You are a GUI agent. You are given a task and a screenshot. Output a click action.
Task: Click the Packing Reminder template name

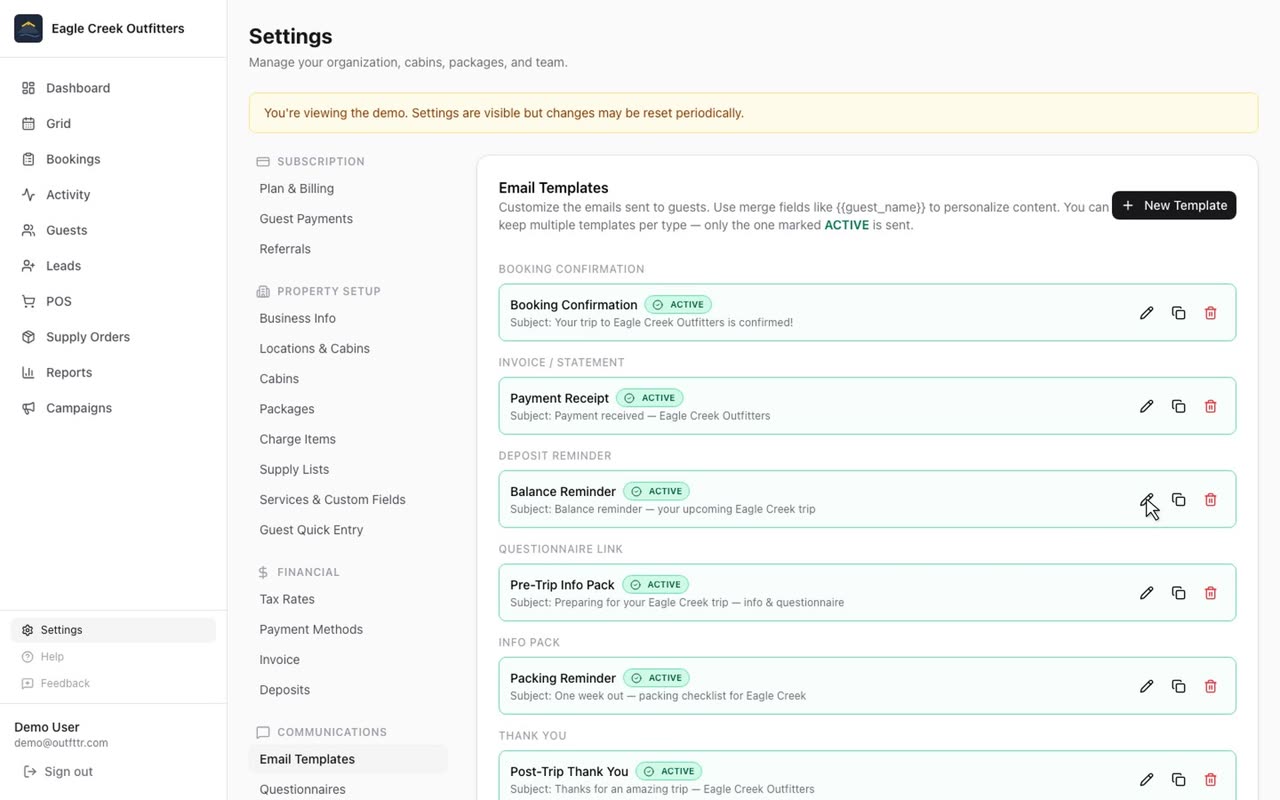point(563,678)
